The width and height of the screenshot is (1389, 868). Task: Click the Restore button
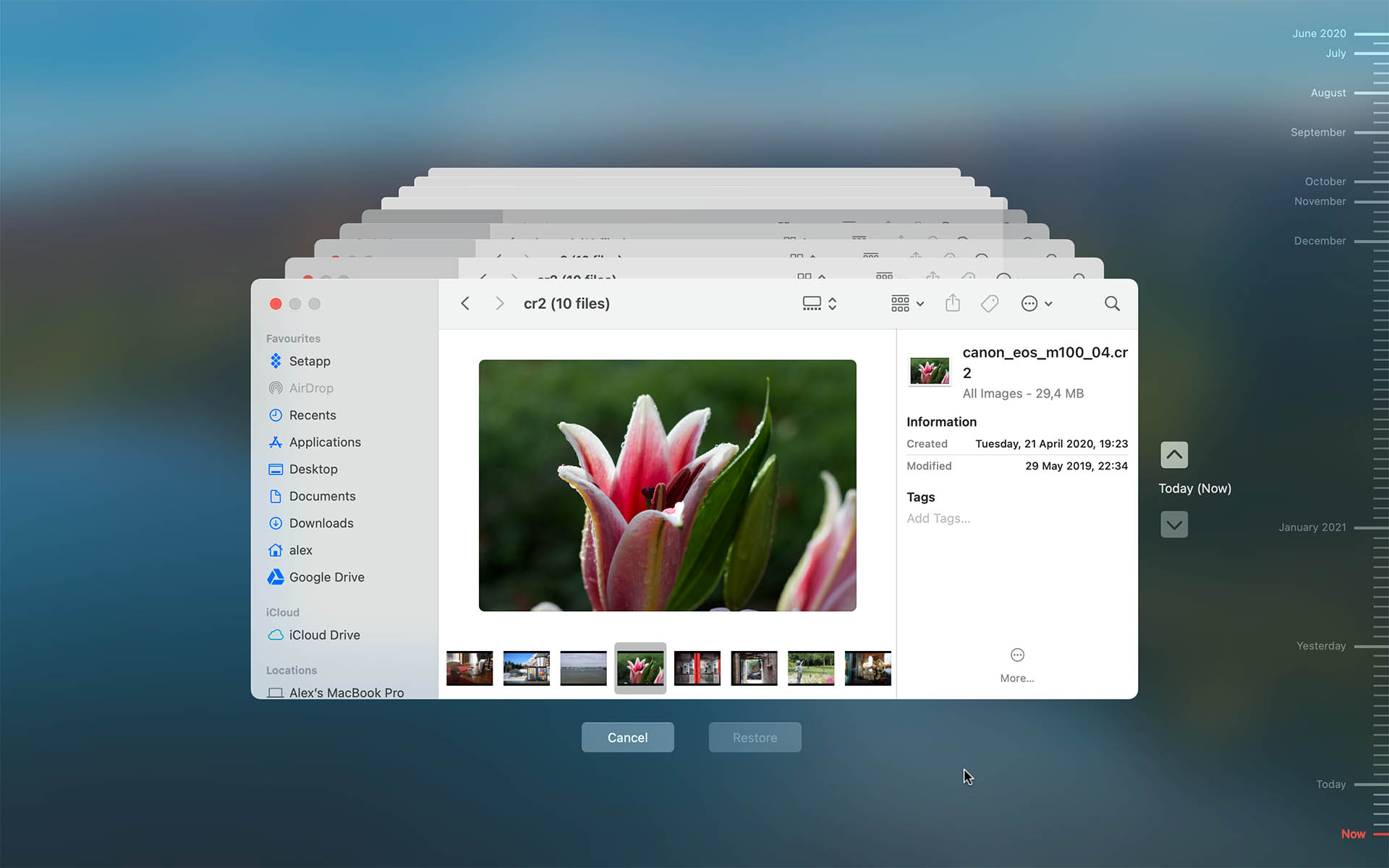(x=755, y=737)
